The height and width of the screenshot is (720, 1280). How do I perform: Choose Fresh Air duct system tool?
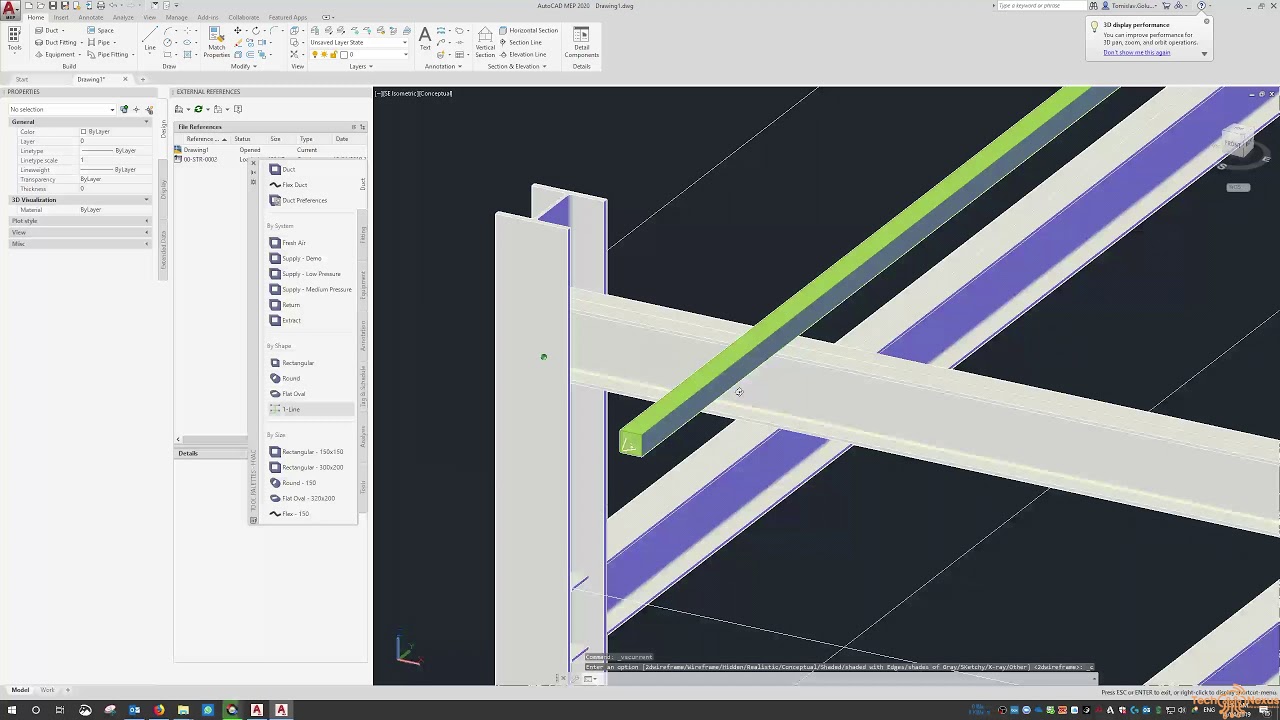(288, 243)
